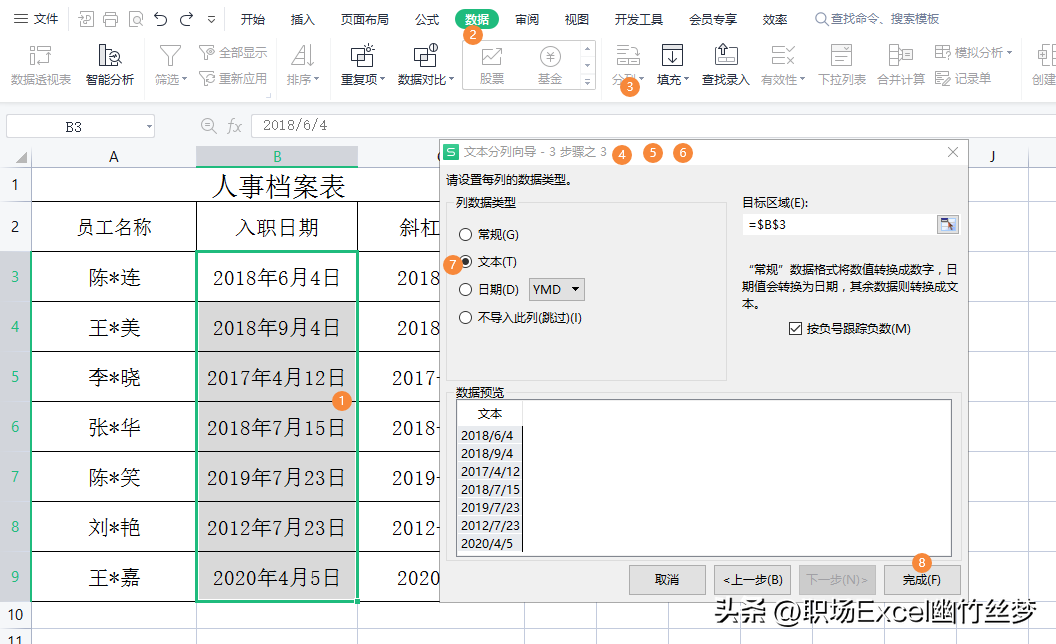Click the zoom magnifier icon in formula bar
1056x644 pixels.
209,126
